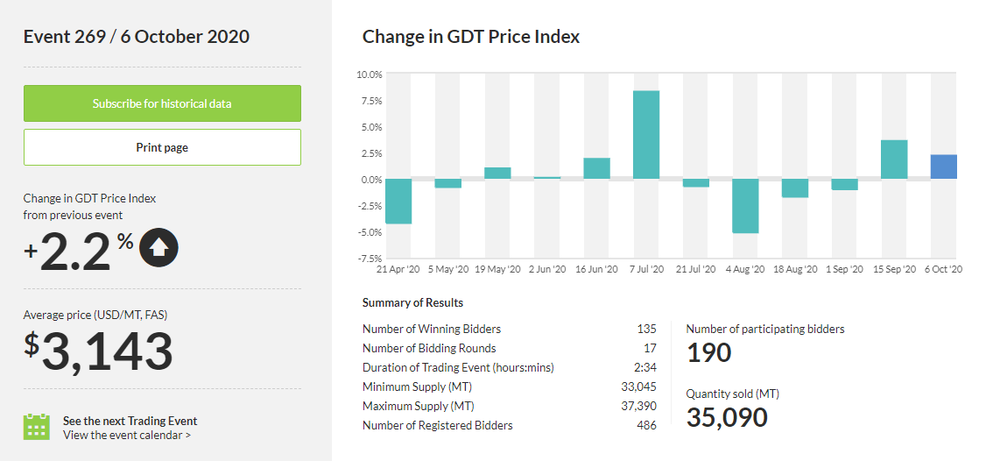The width and height of the screenshot is (1000, 461).
Task: Select the See the next Trading Event text
Action: point(130,420)
